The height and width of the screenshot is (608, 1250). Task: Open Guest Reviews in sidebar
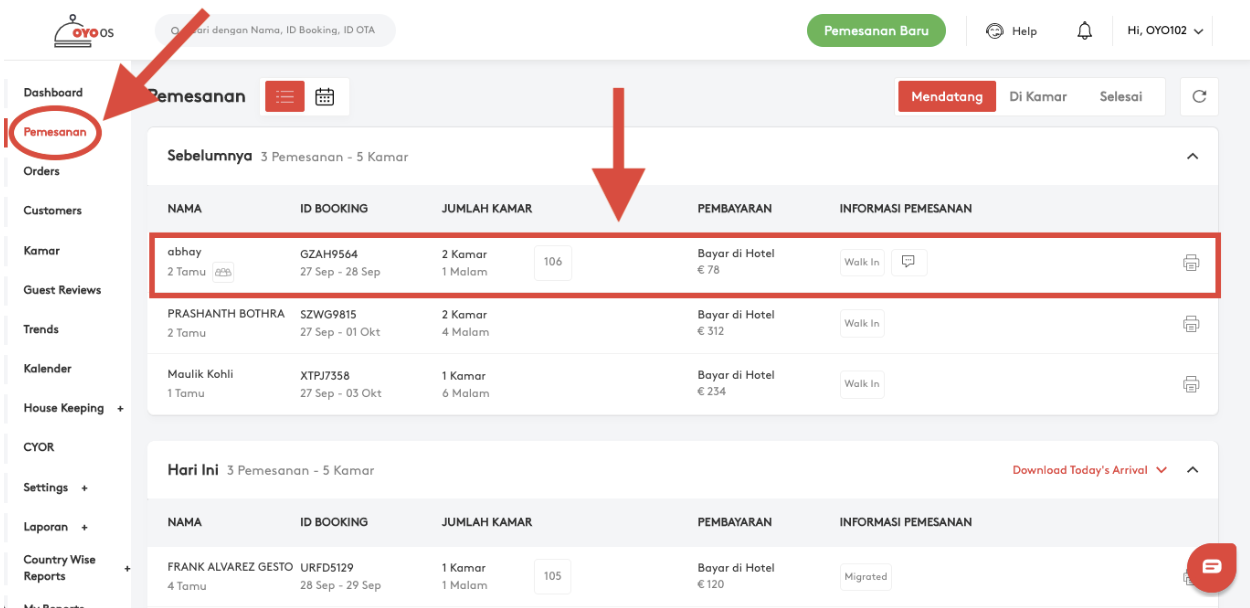pos(62,290)
